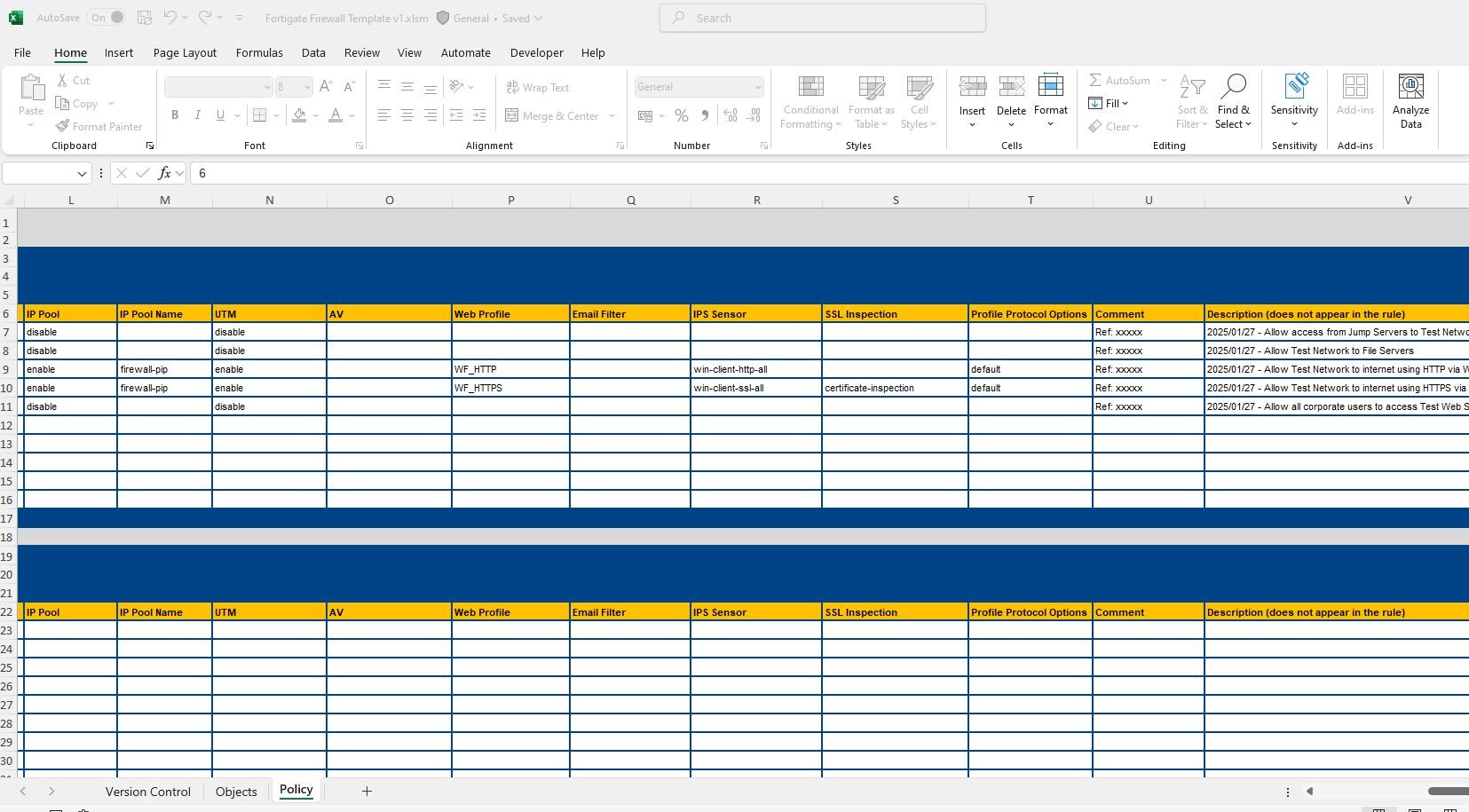The image size is (1469, 812).
Task: Click the Cut button
Action: (x=74, y=80)
